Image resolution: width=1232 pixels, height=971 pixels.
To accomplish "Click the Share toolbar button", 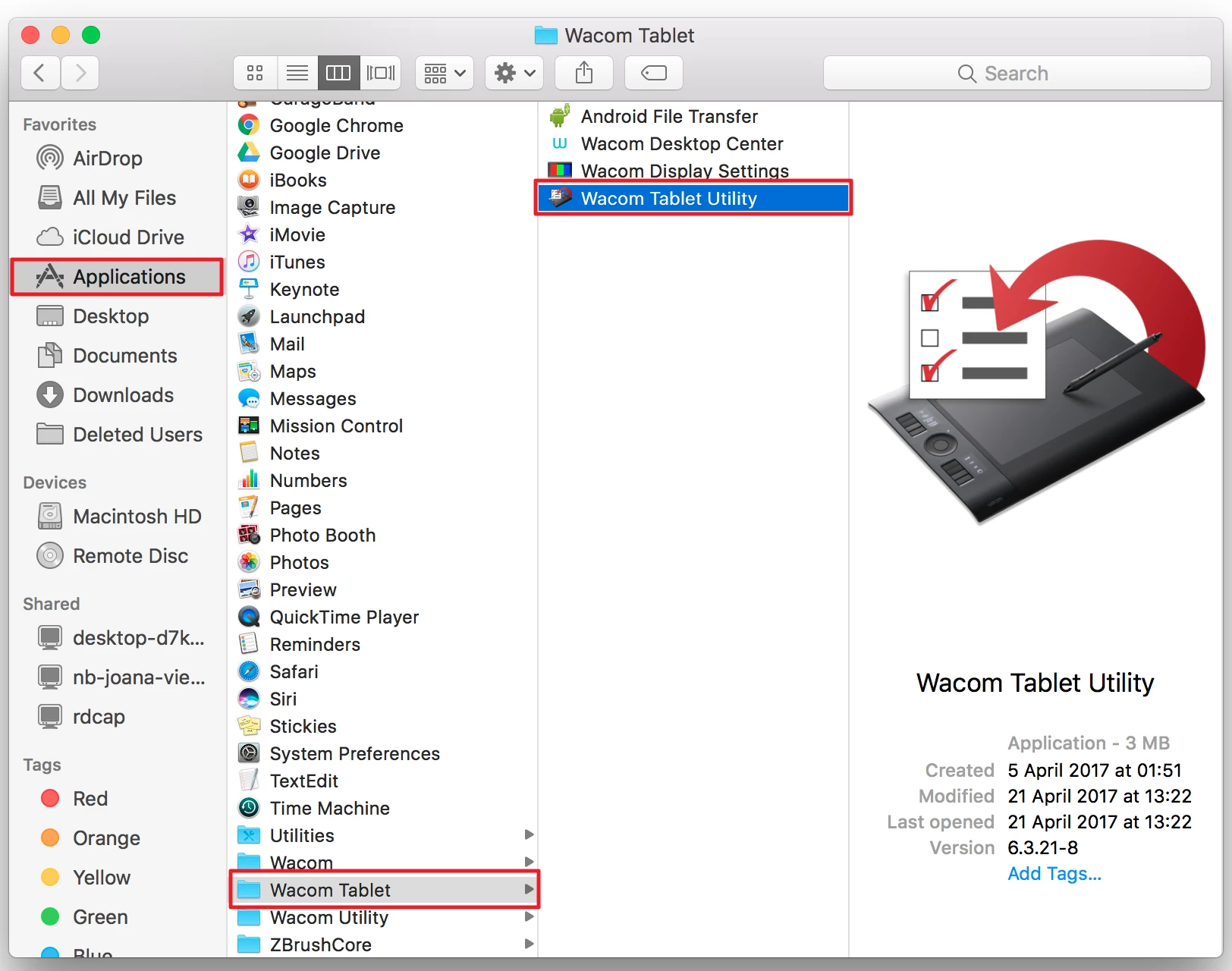I will click(584, 73).
